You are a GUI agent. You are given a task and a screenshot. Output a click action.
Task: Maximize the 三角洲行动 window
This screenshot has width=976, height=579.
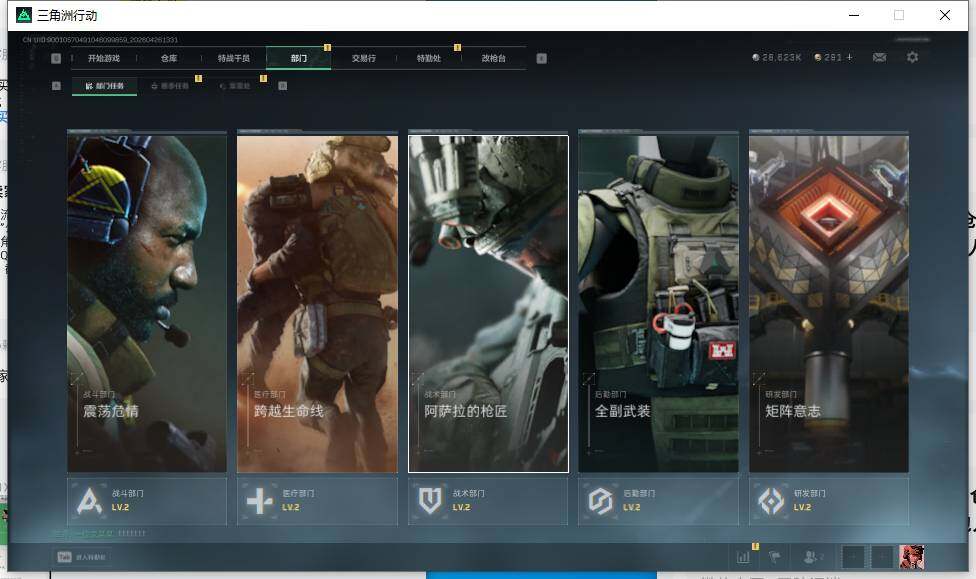899,15
